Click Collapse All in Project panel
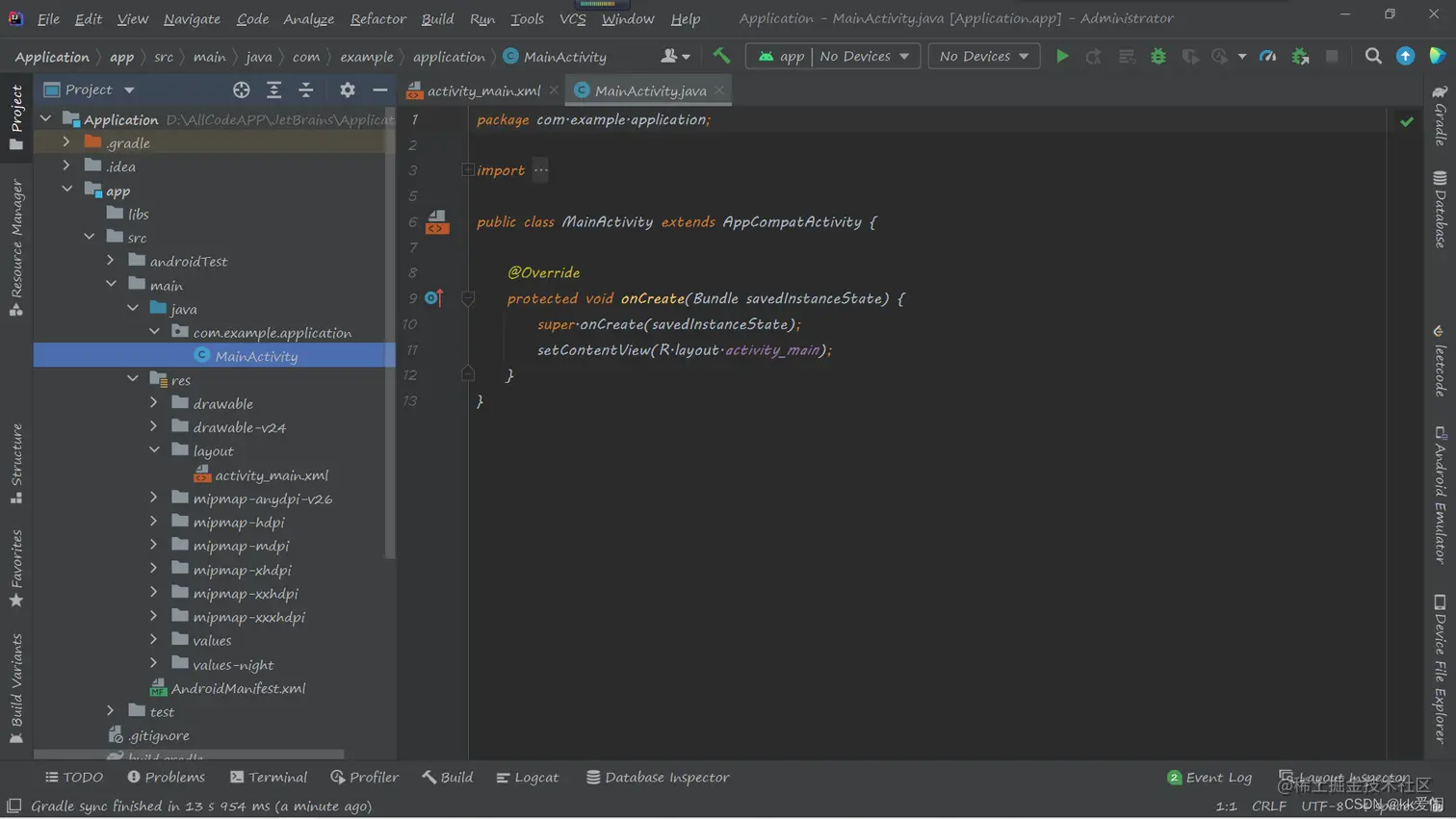Viewport: 1456px width, 819px height. tap(305, 90)
